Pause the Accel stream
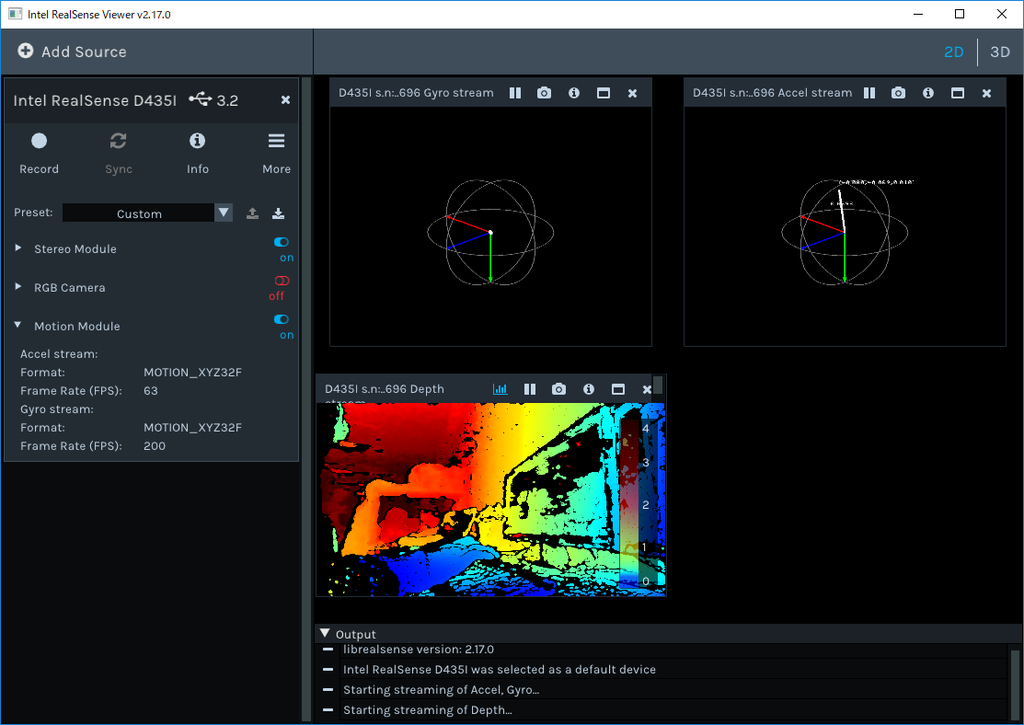The height and width of the screenshot is (725, 1024). 869,93
